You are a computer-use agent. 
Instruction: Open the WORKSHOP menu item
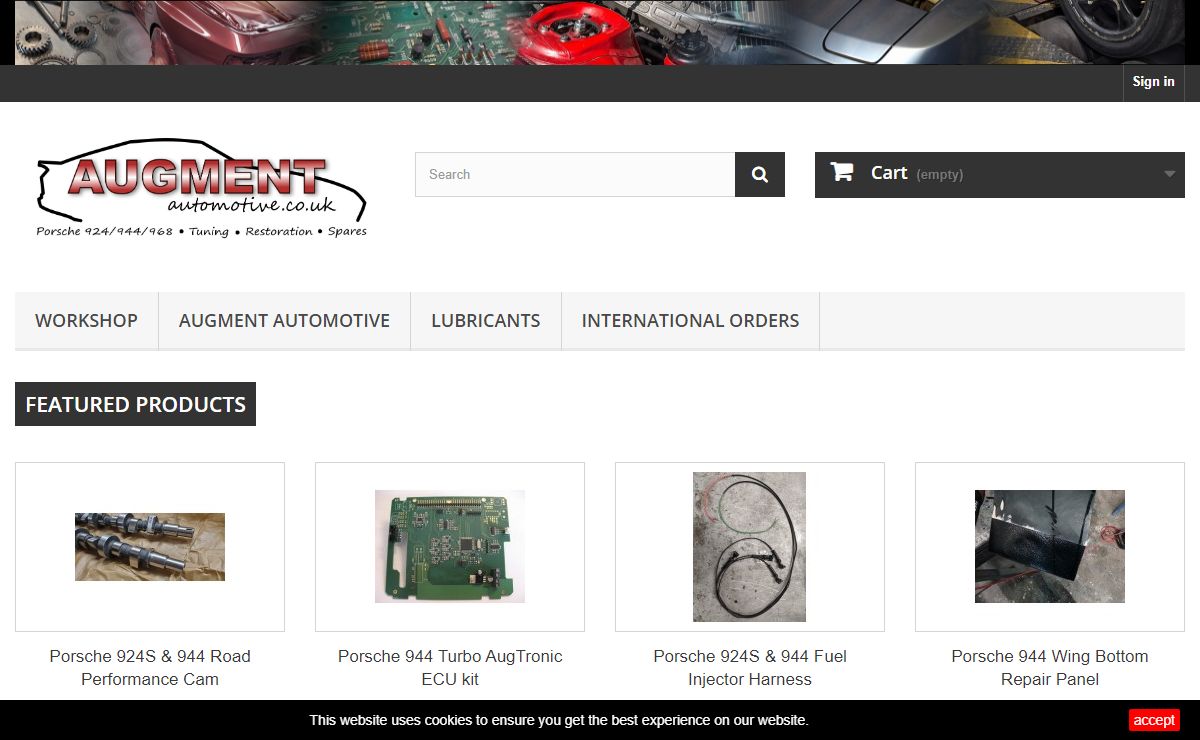86,321
